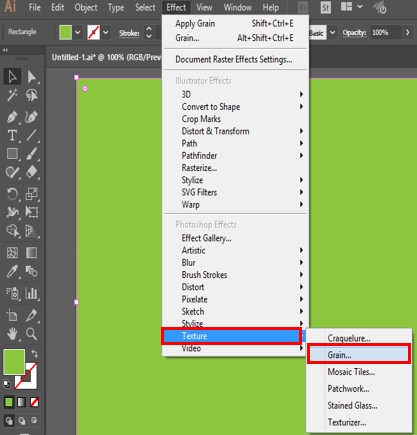This screenshot has height=435, width=417.
Task: Enable Draw Behind mode
Action: [x=22, y=421]
